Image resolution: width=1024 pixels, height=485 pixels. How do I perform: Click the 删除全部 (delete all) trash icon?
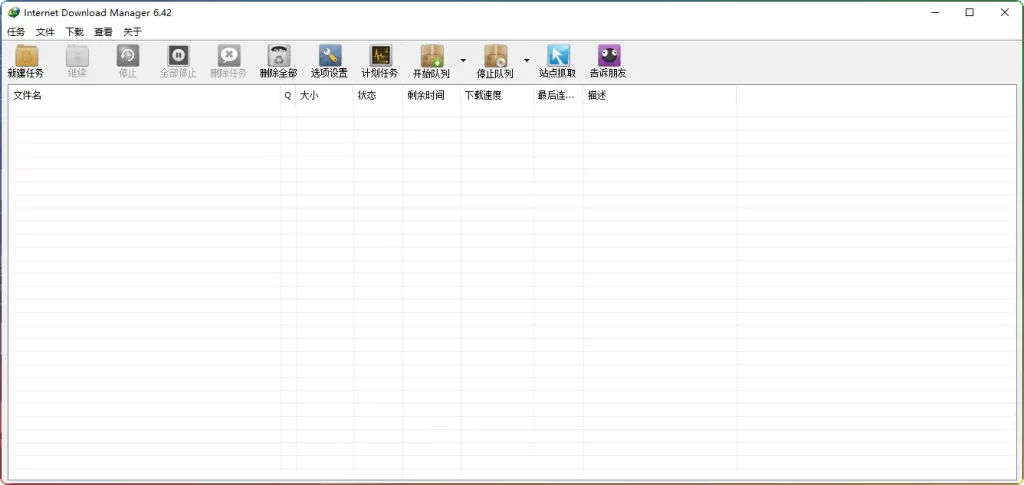[279, 55]
